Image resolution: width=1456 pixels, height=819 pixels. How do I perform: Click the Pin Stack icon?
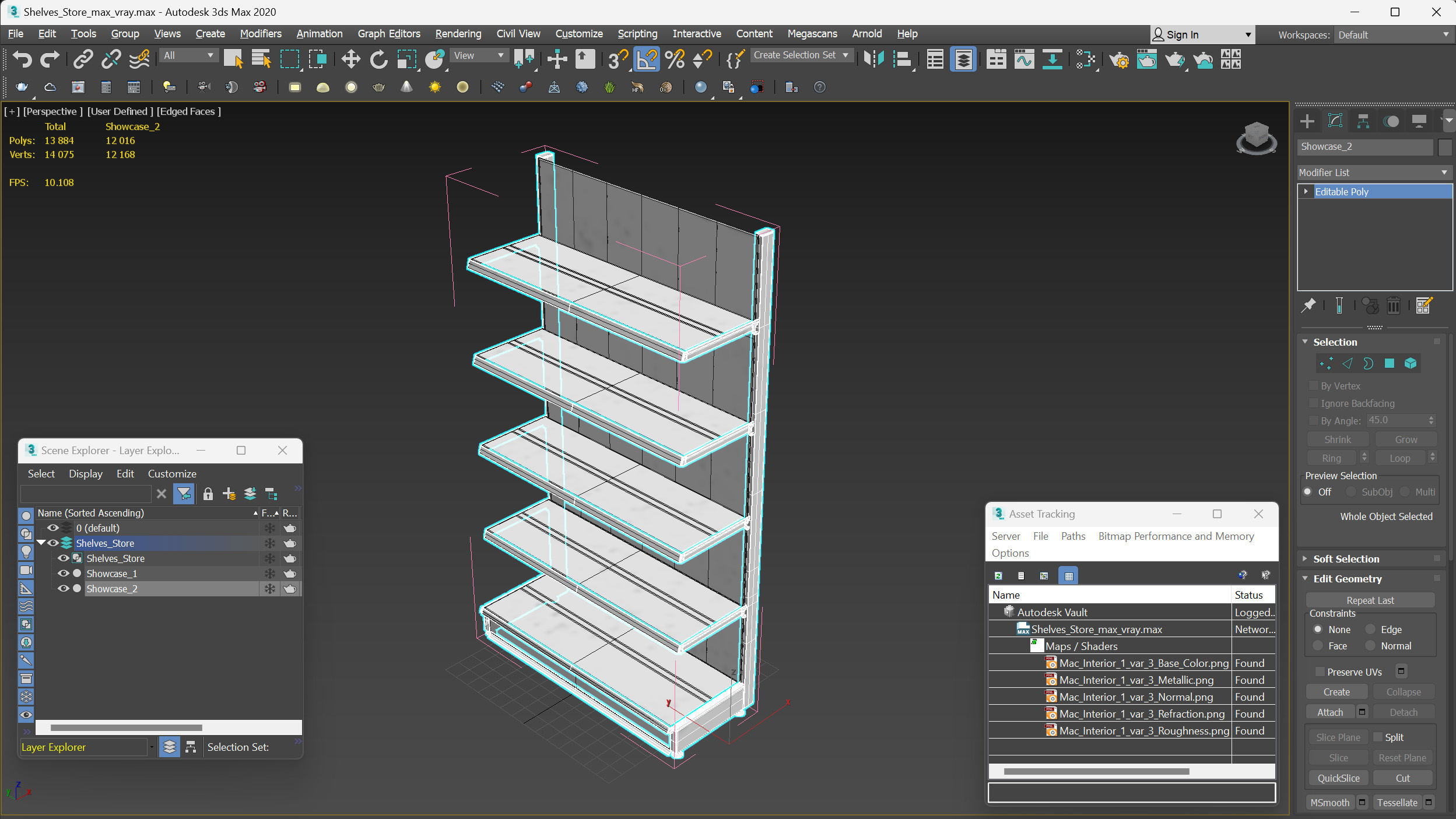pos(1309,305)
